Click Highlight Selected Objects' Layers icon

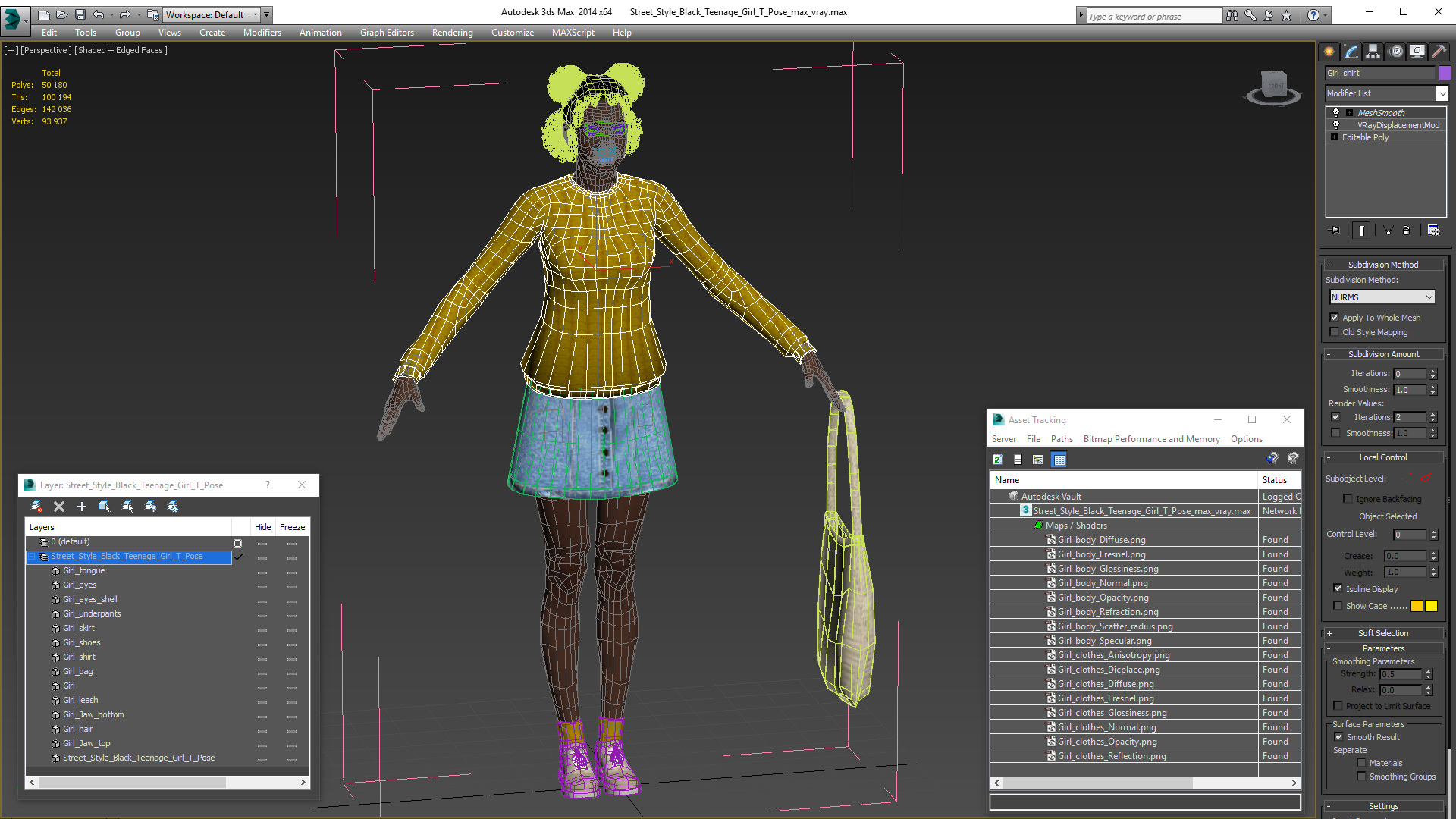coord(127,507)
